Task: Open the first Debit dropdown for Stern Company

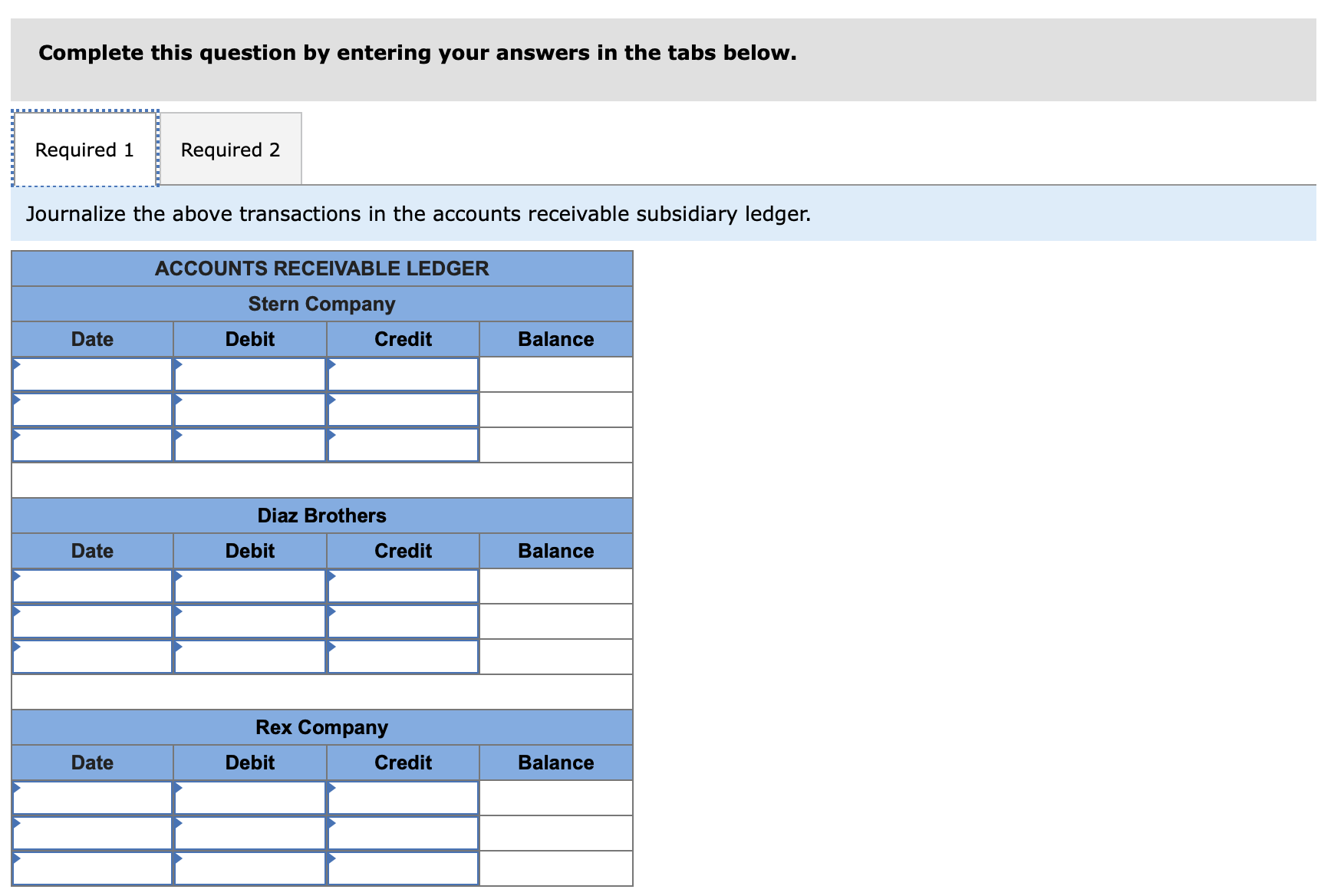Action: tap(249, 374)
